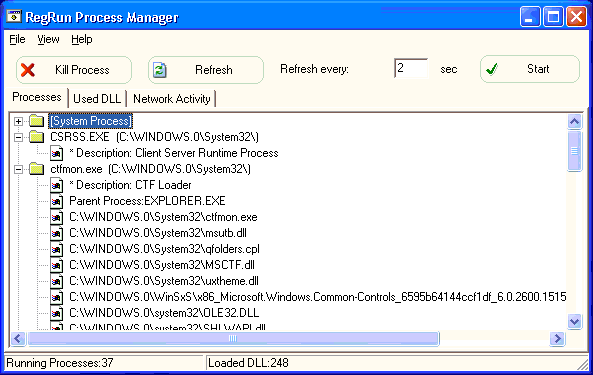Screen dimensions: 593x375
Task: Click icon next to CTF Loader description
Action: pos(57,185)
